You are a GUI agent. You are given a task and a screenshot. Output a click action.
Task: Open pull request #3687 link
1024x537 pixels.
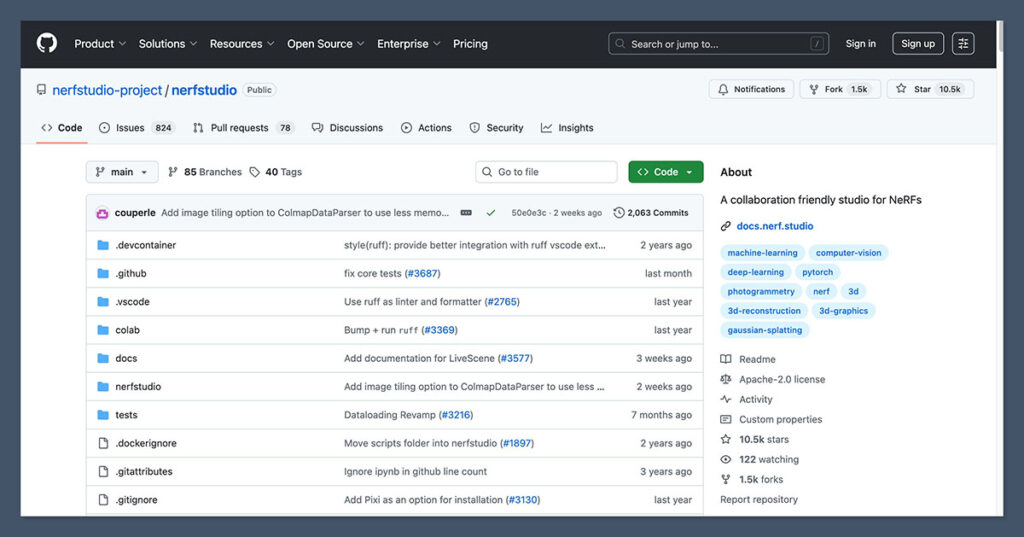[423, 273]
